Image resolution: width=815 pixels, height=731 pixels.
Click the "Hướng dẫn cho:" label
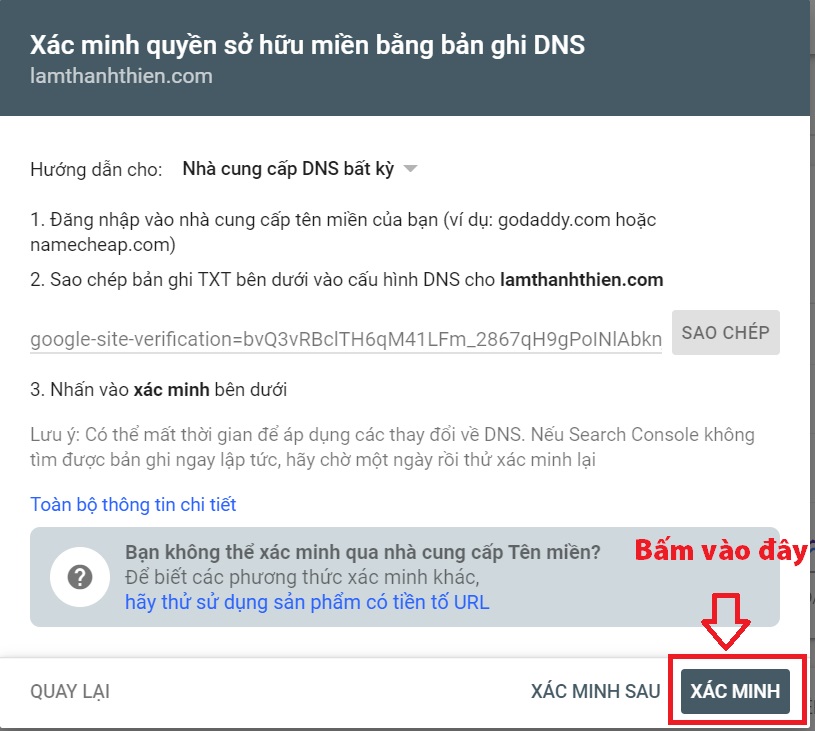click(x=96, y=170)
